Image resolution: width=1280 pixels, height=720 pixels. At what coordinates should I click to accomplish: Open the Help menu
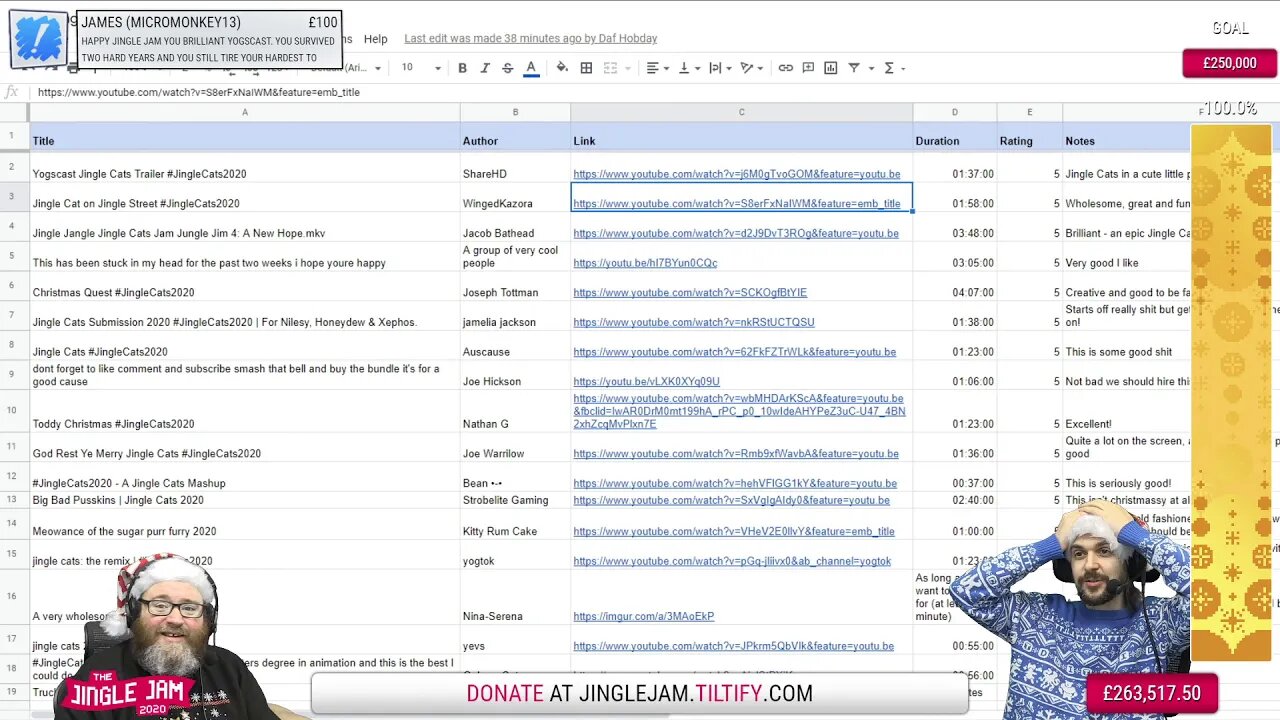click(376, 39)
